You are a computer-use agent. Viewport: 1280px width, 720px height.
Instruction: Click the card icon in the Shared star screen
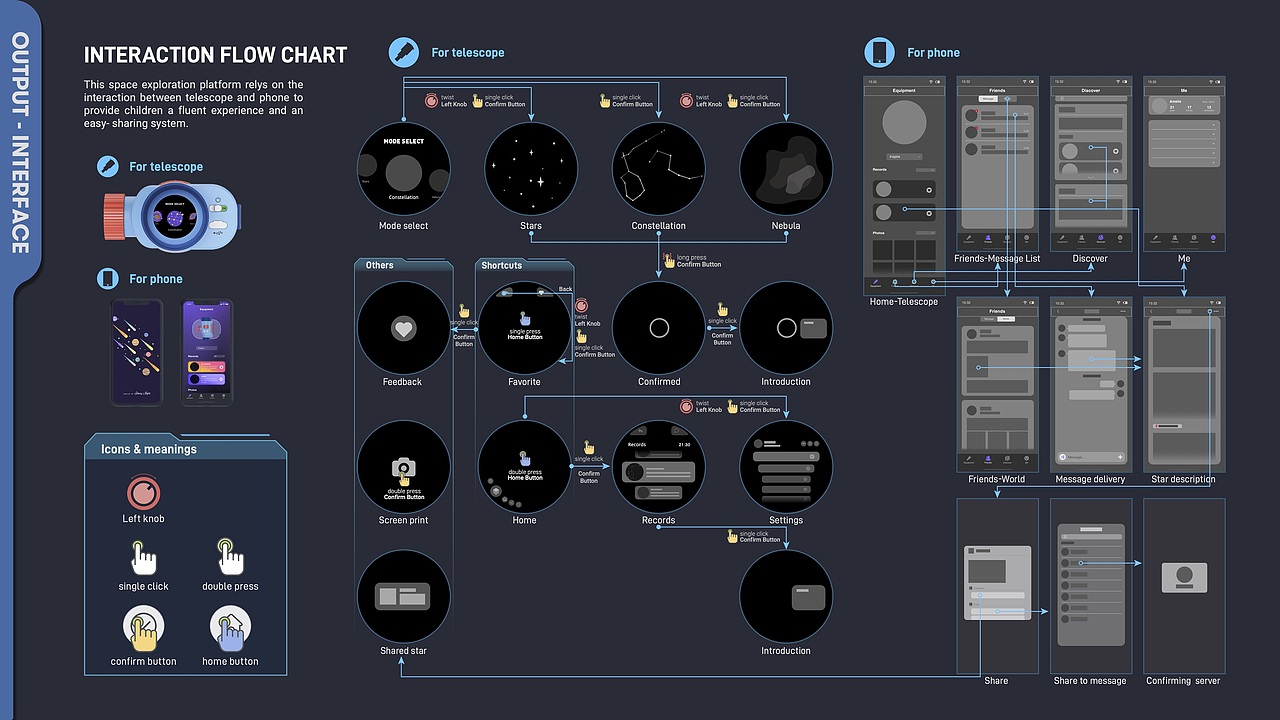coord(402,596)
